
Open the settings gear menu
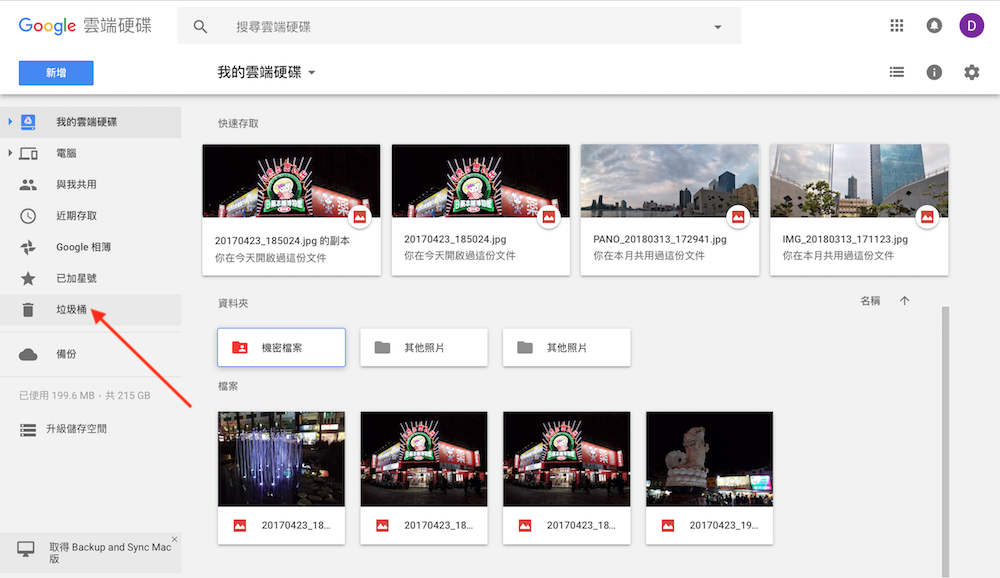[971, 72]
